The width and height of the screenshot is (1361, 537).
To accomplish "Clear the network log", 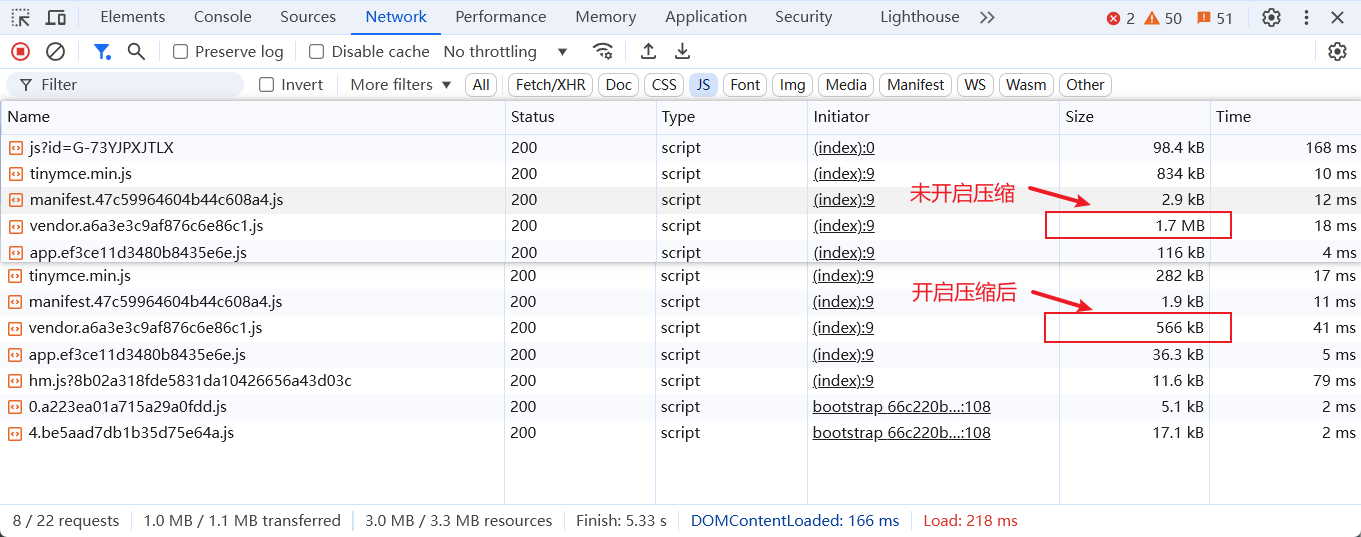I will [x=56, y=52].
